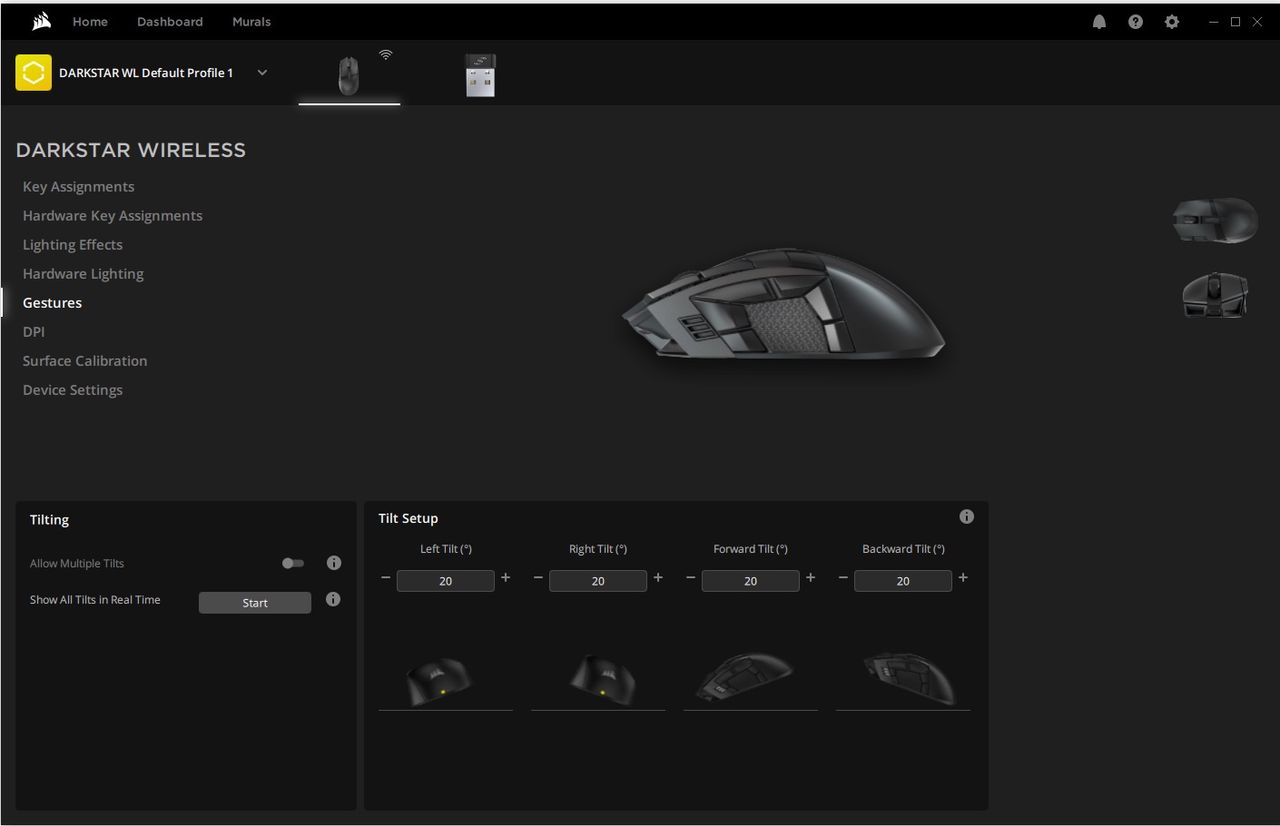This screenshot has width=1280, height=826.
Task: Decrease Right Tilt angle with minus
Action: pyautogui.click(x=538, y=578)
